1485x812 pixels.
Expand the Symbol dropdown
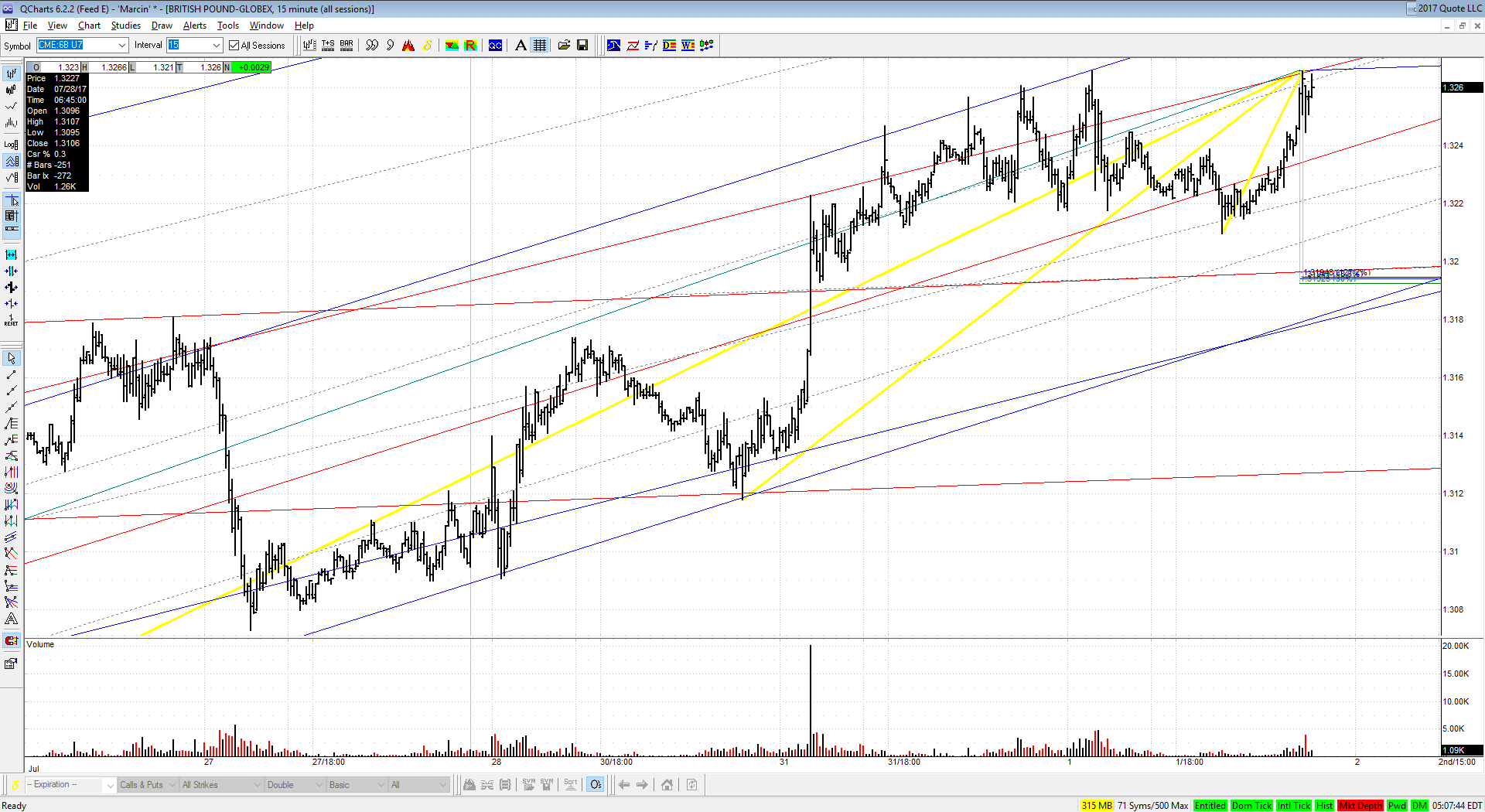[x=122, y=46]
